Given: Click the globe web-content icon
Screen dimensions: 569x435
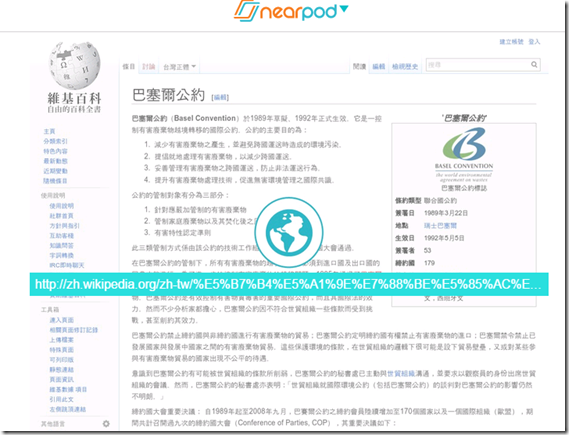Looking at the screenshot, I should [x=289, y=232].
